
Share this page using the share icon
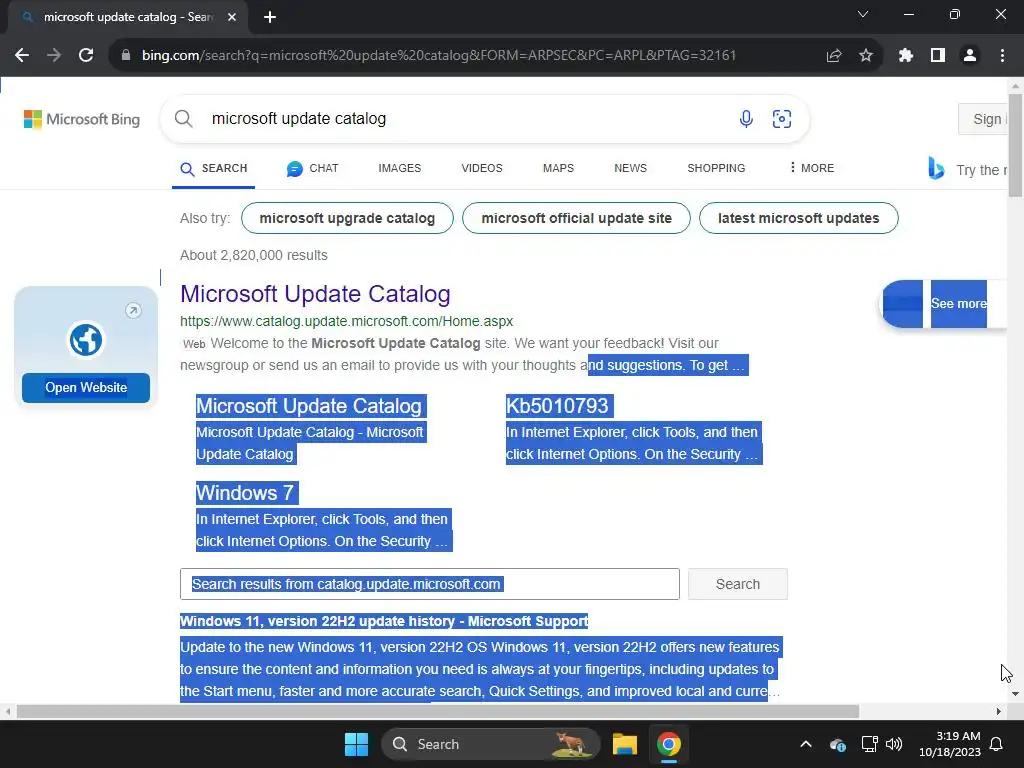click(x=834, y=56)
